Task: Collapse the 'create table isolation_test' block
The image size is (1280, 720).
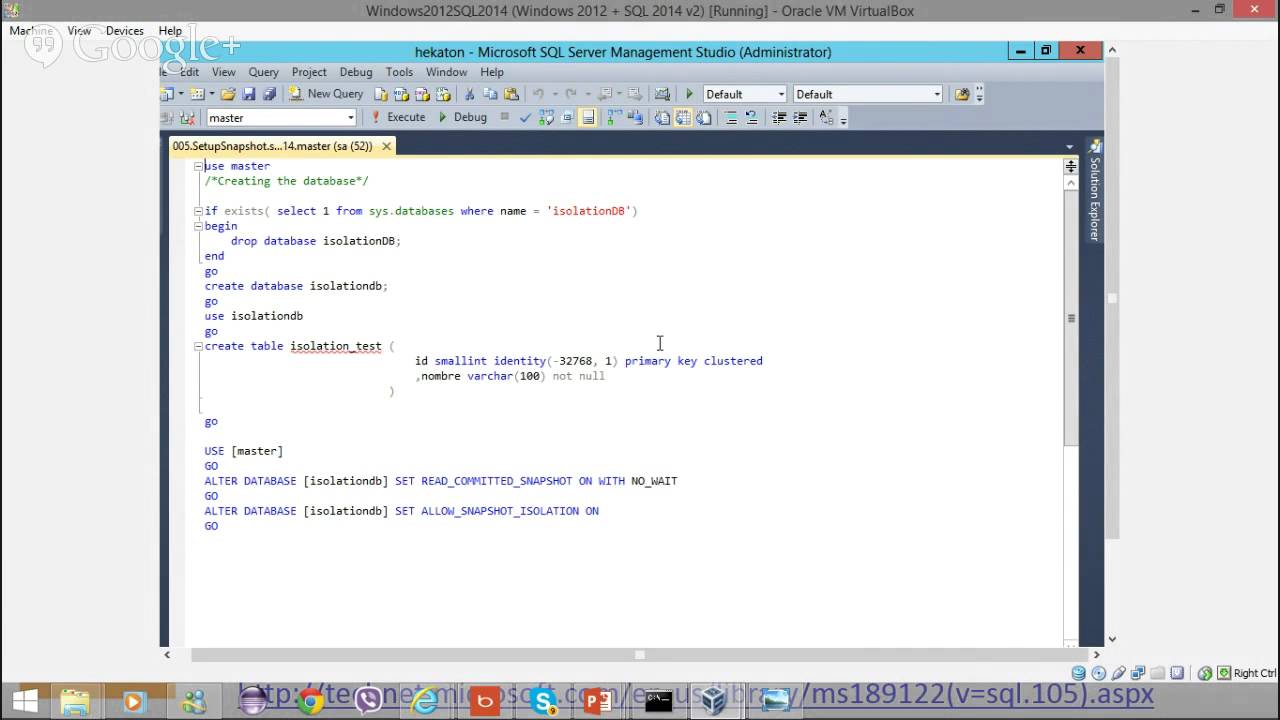Action: (x=198, y=346)
